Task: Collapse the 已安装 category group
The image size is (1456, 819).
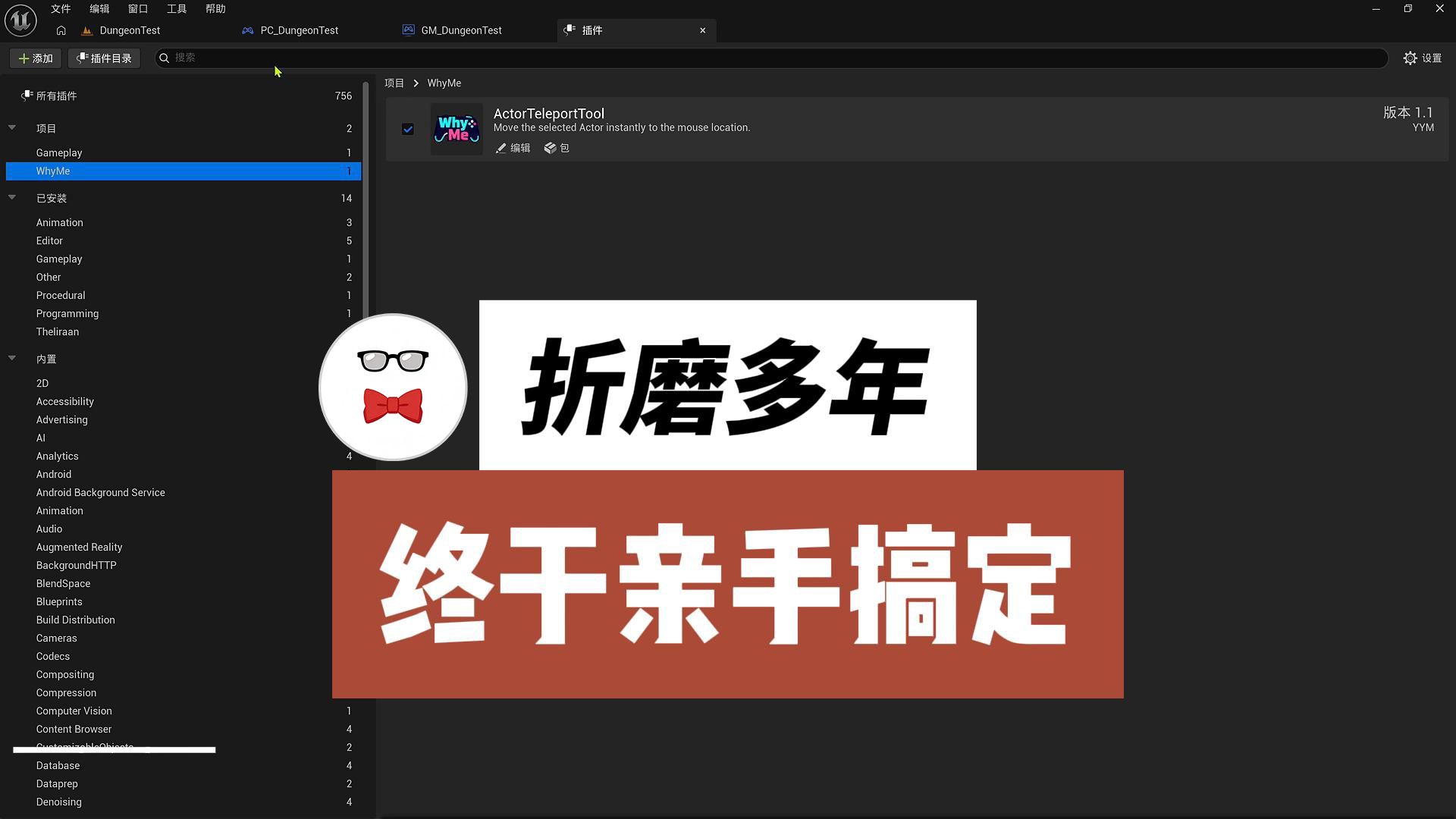Action: click(x=12, y=198)
